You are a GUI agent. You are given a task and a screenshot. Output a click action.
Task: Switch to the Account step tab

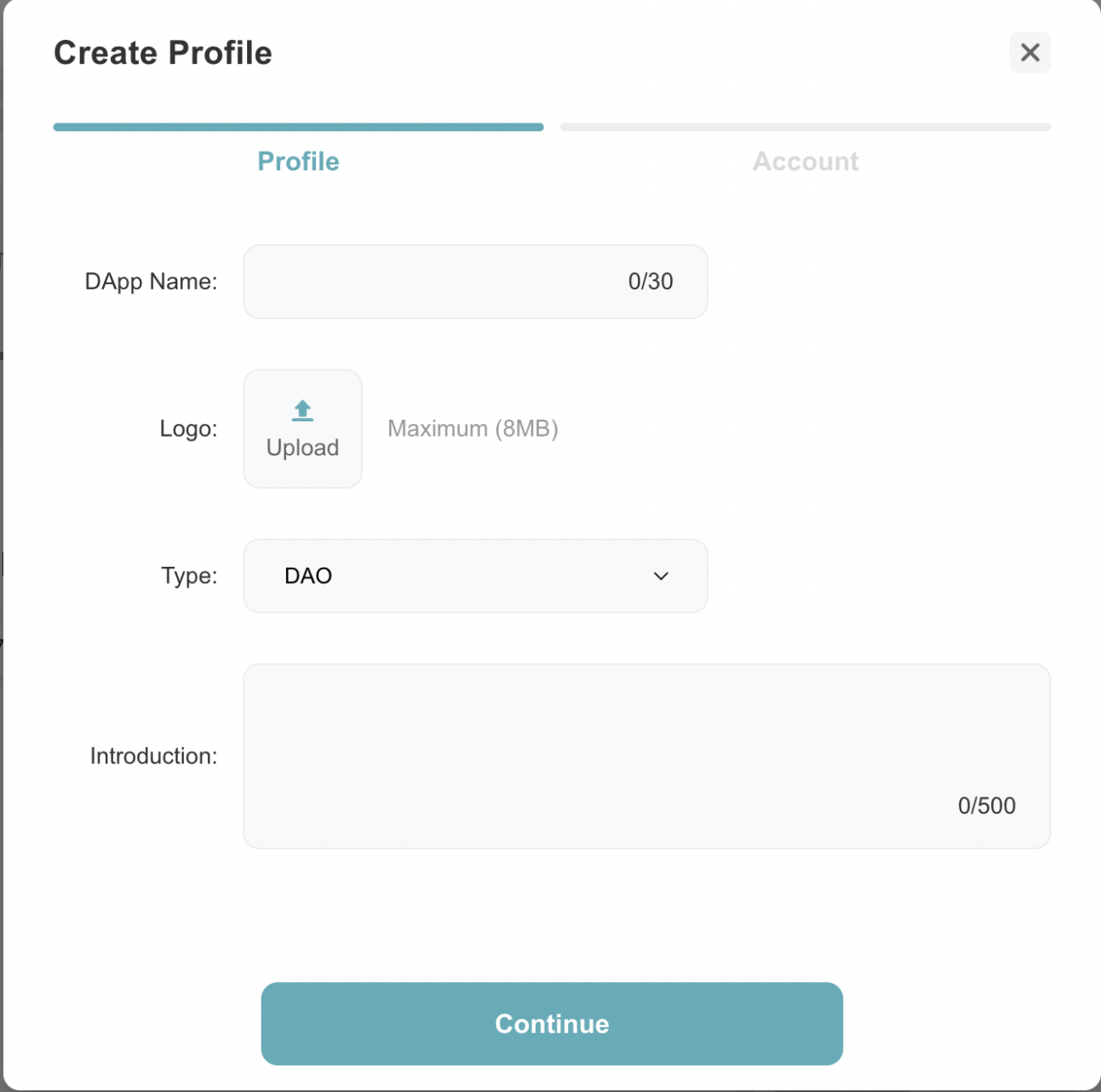tap(805, 162)
